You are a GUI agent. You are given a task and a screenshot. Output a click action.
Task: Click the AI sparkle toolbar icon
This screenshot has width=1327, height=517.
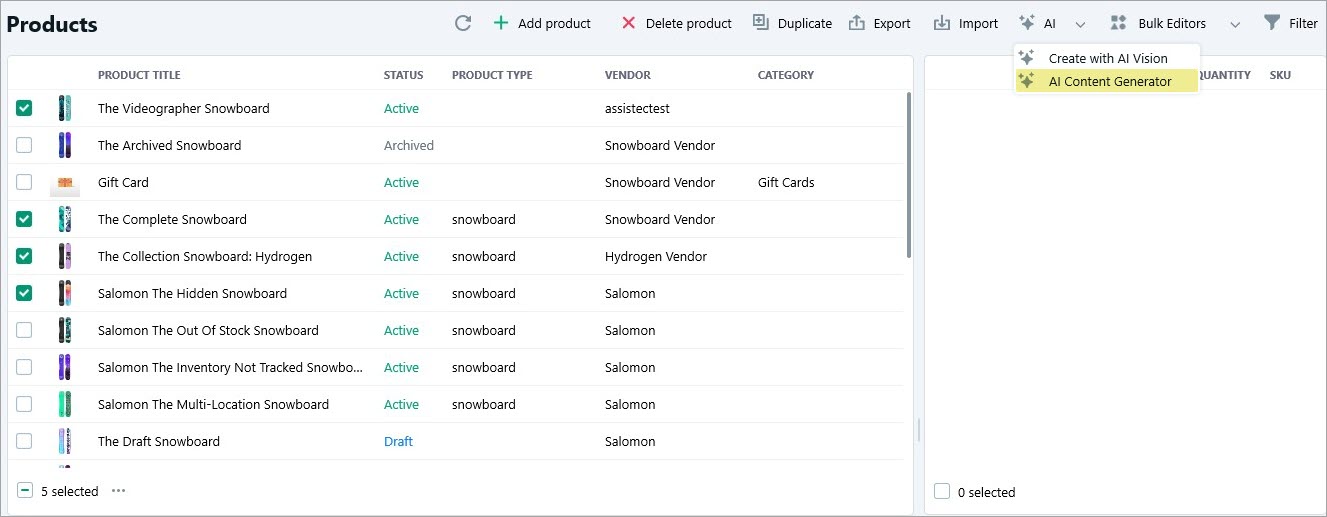pos(1027,23)
